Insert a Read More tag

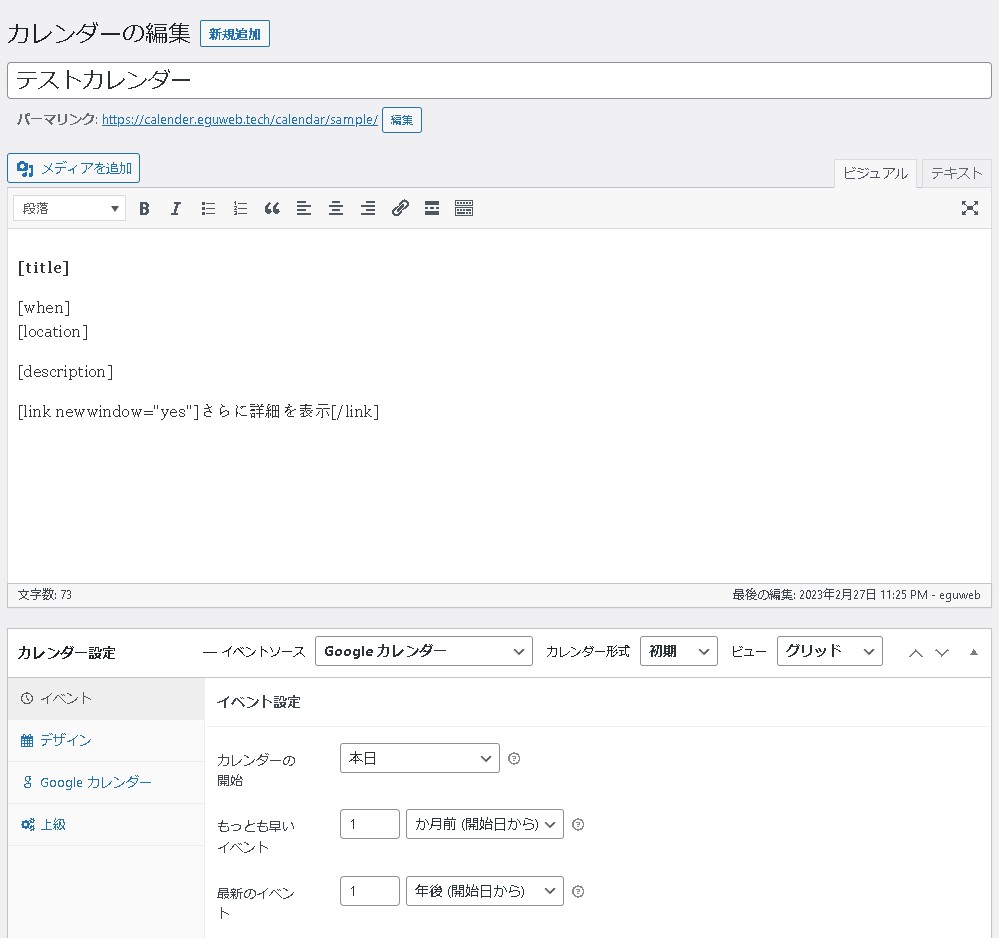coord(432,208)
